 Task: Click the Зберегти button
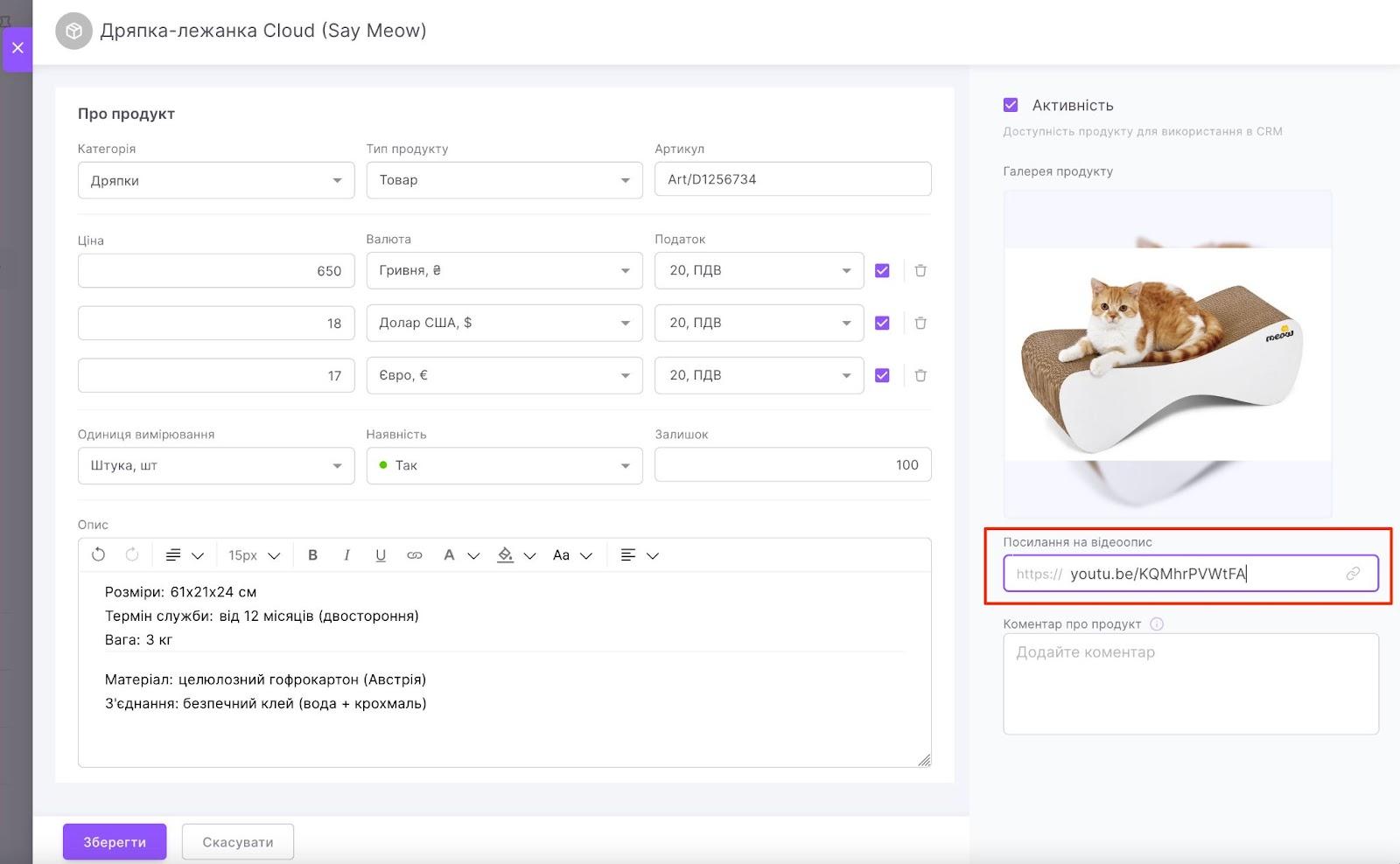tap(115, 842)
